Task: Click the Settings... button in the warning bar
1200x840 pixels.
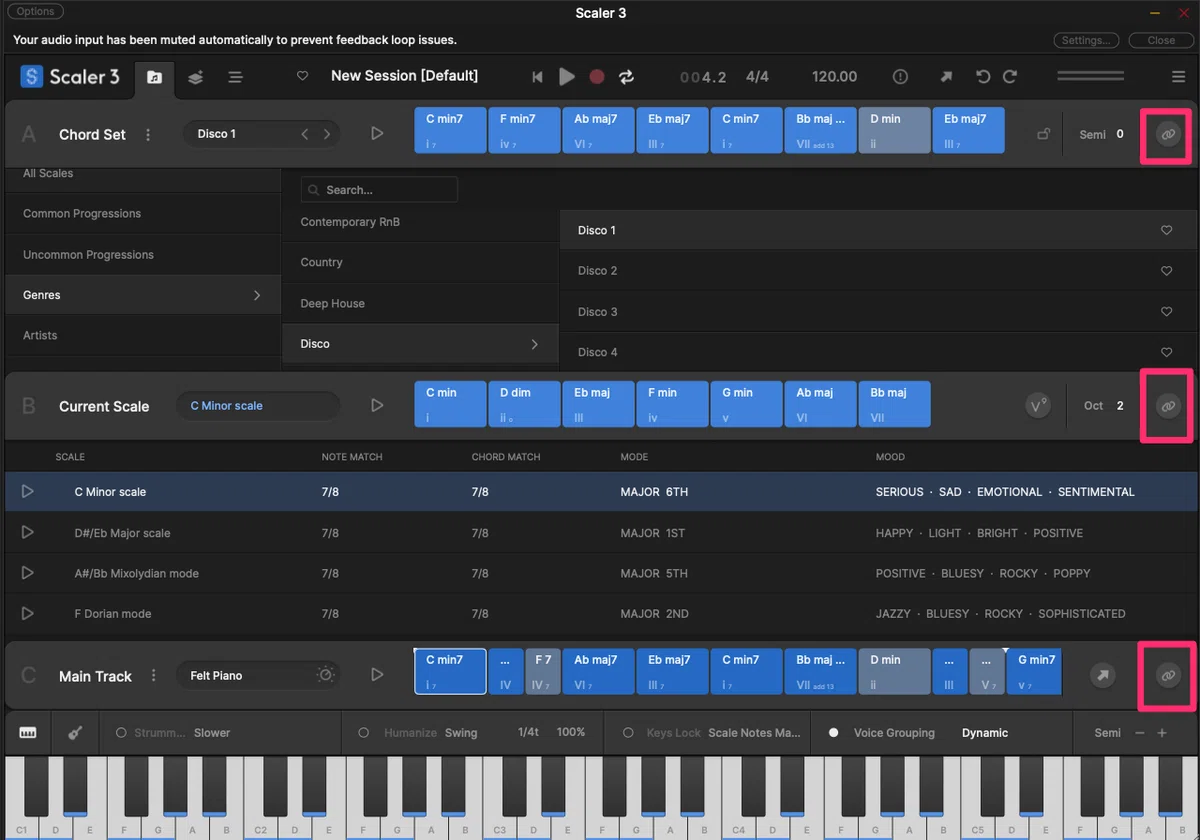Action: (x=1087, y=40)
